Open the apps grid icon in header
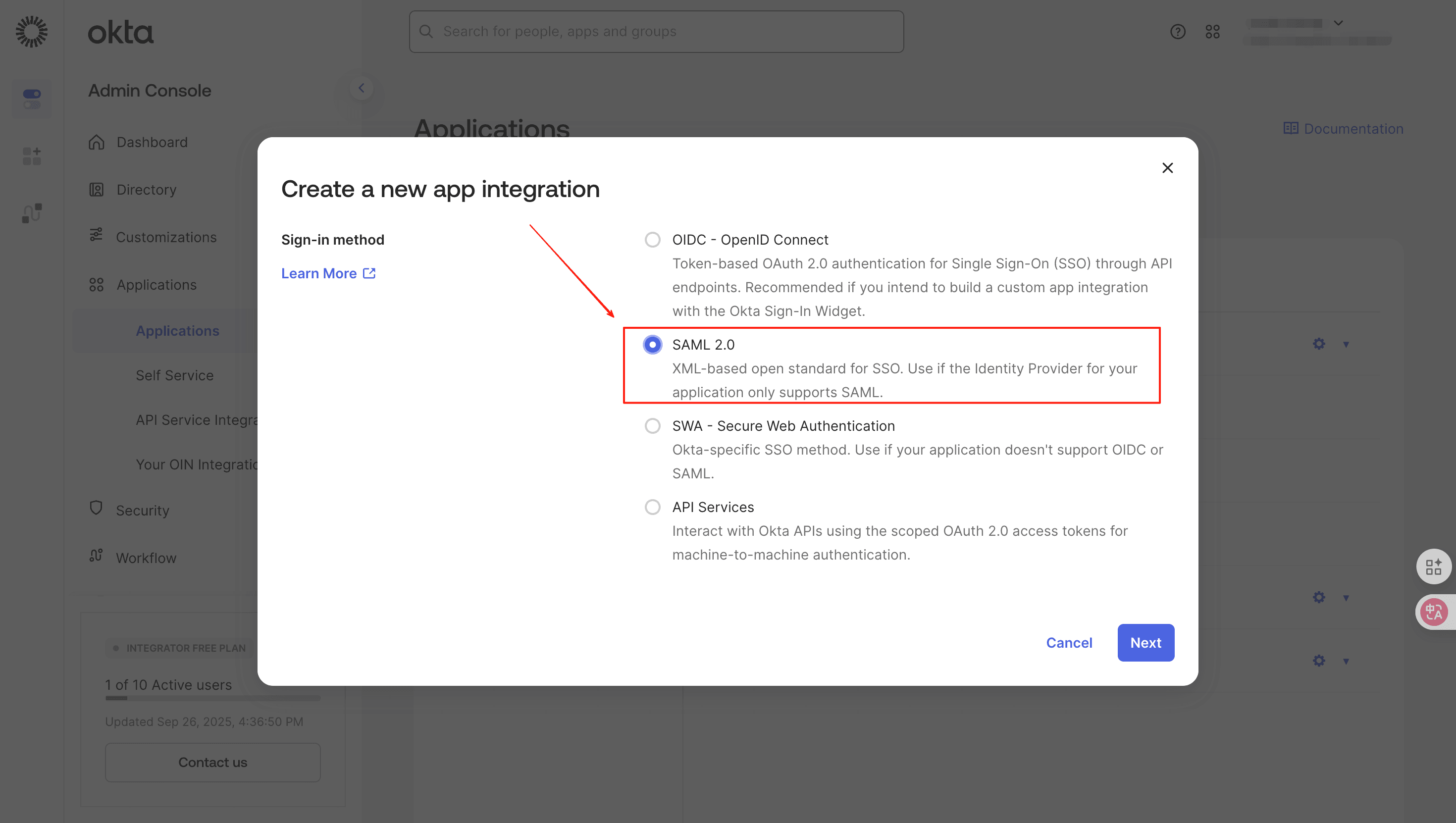Image resolution: width=1456 pixels, height=823 pixels. [x=1212, y=32]
